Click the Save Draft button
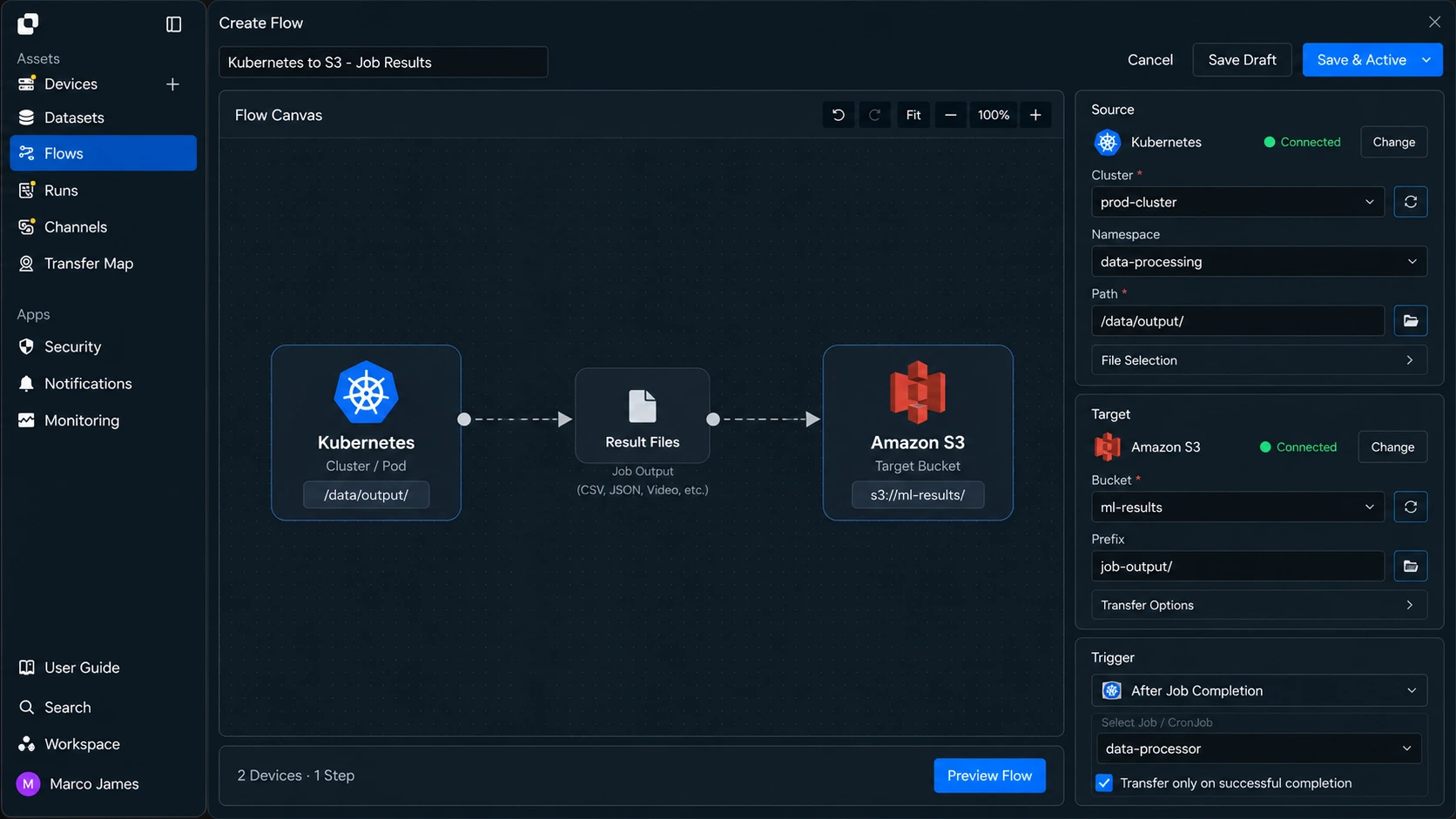1456x819 pixels. click(1242, 60)
